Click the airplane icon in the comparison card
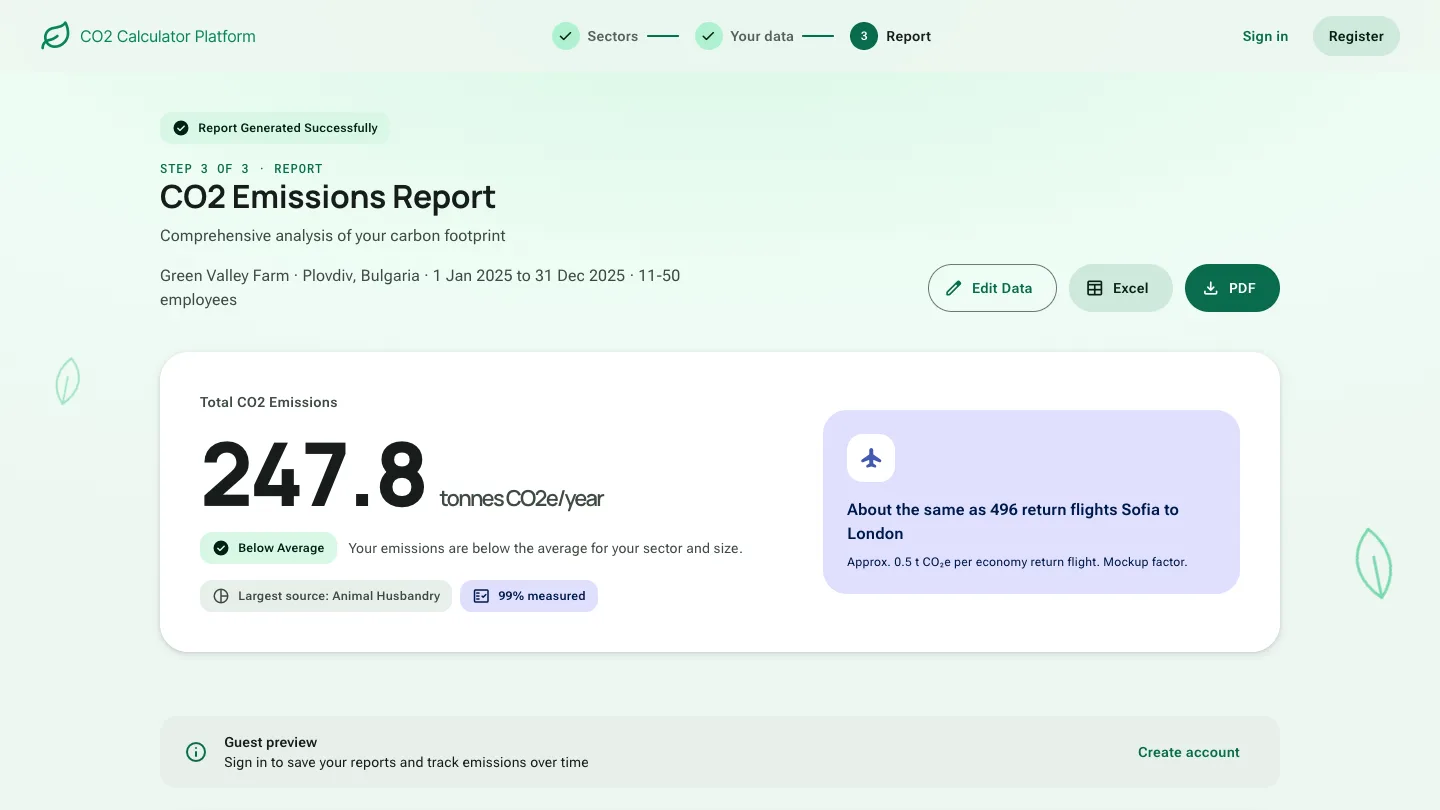The height and width of the screenshot is (810, 1440). coord(871,458)
